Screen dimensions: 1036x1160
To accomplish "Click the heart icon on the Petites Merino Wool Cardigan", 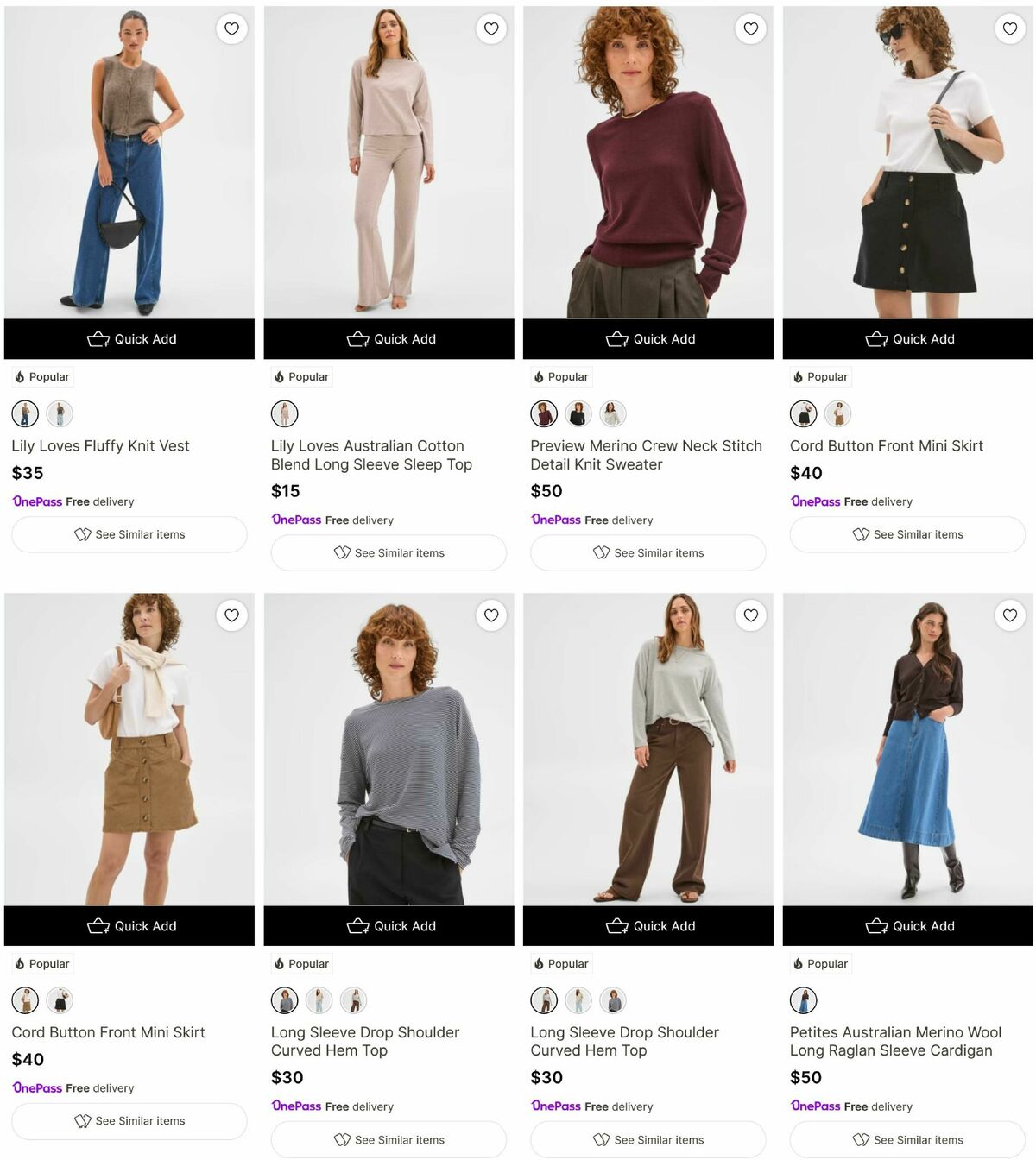I will click(1009, 615).
